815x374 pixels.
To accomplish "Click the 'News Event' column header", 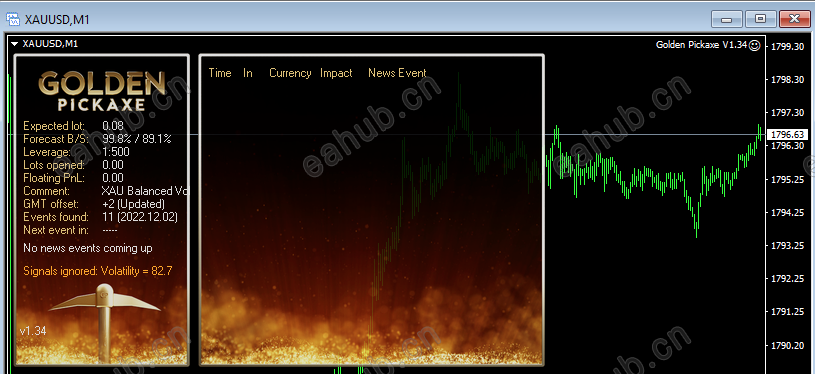I will (397, 73).
